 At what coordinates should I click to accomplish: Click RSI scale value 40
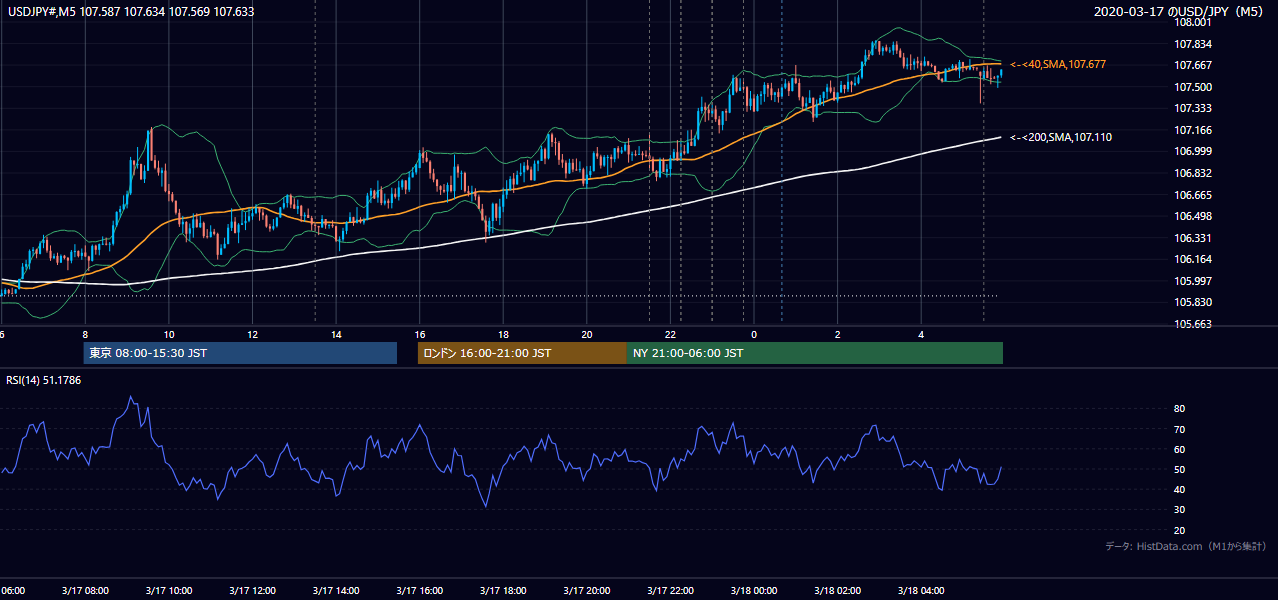point(1180,489)
